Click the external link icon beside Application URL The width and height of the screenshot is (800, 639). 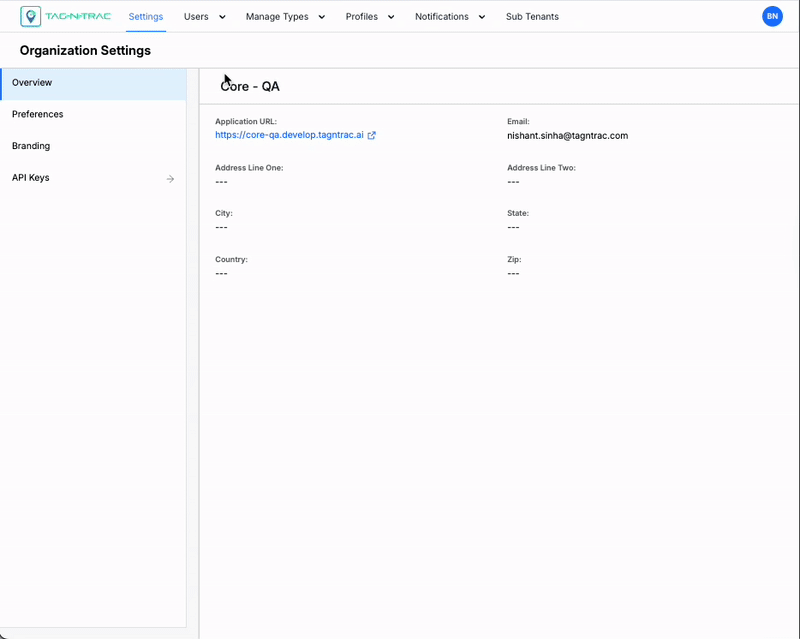pyautogui.click(x=371, y=135)
